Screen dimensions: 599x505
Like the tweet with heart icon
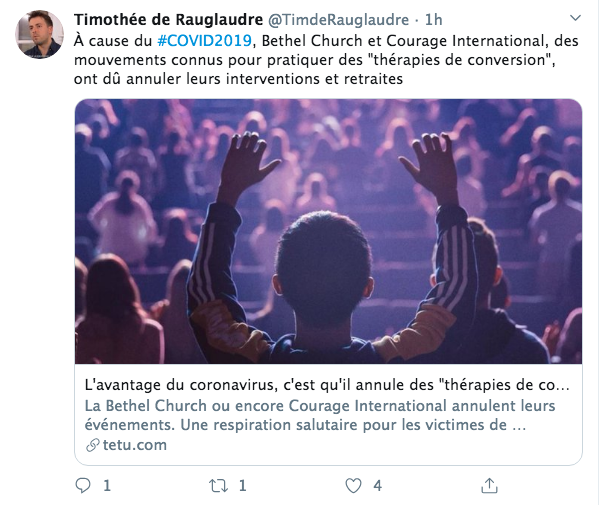point(353,486)
